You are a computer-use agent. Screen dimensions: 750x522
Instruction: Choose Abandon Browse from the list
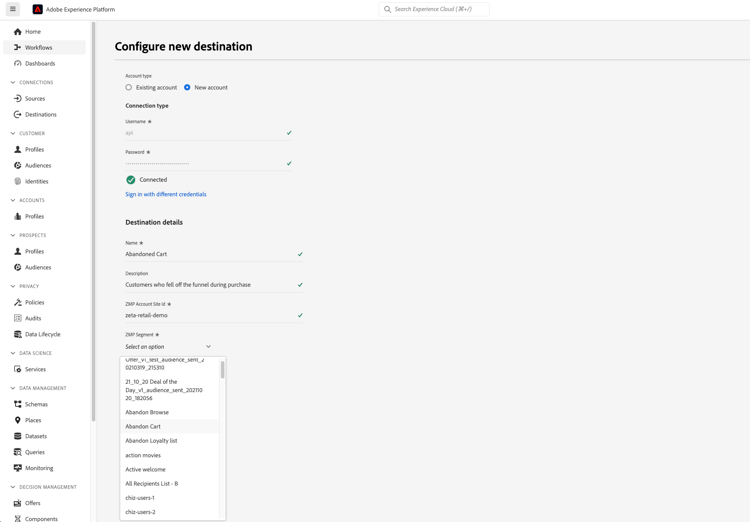coord(170,412)
